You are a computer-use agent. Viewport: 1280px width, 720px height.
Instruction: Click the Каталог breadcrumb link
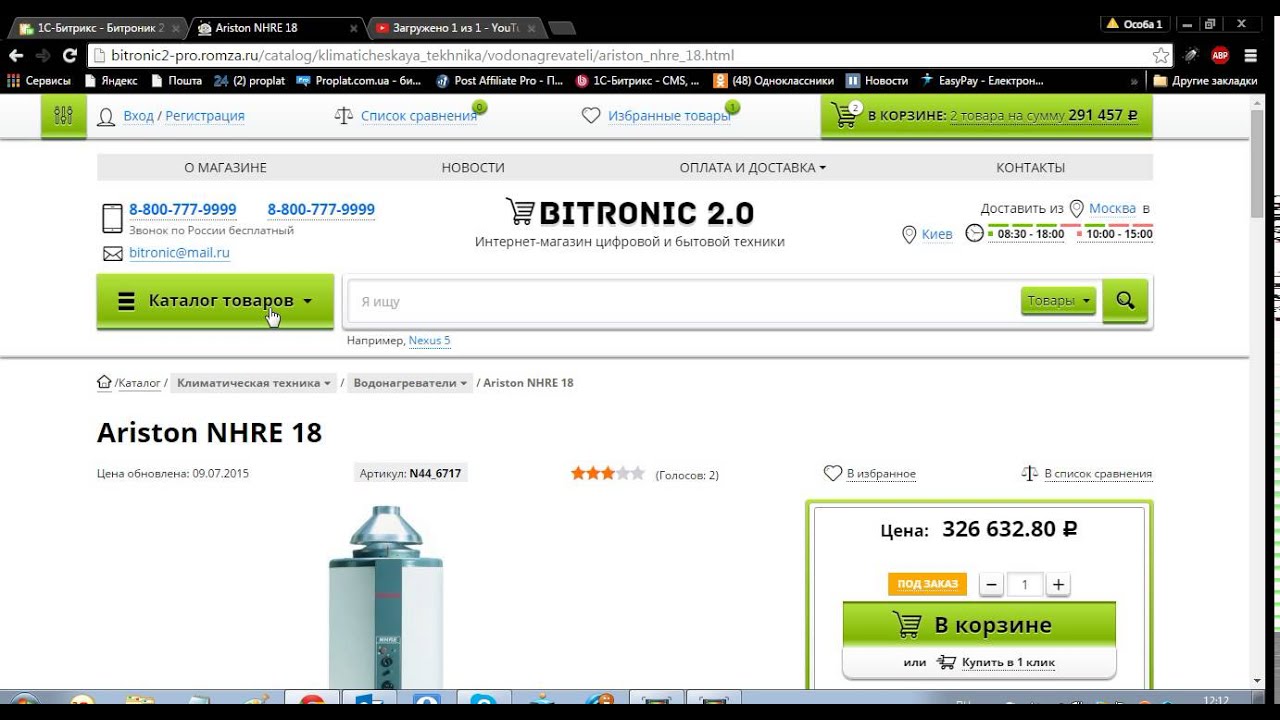(x=139, y=382)
